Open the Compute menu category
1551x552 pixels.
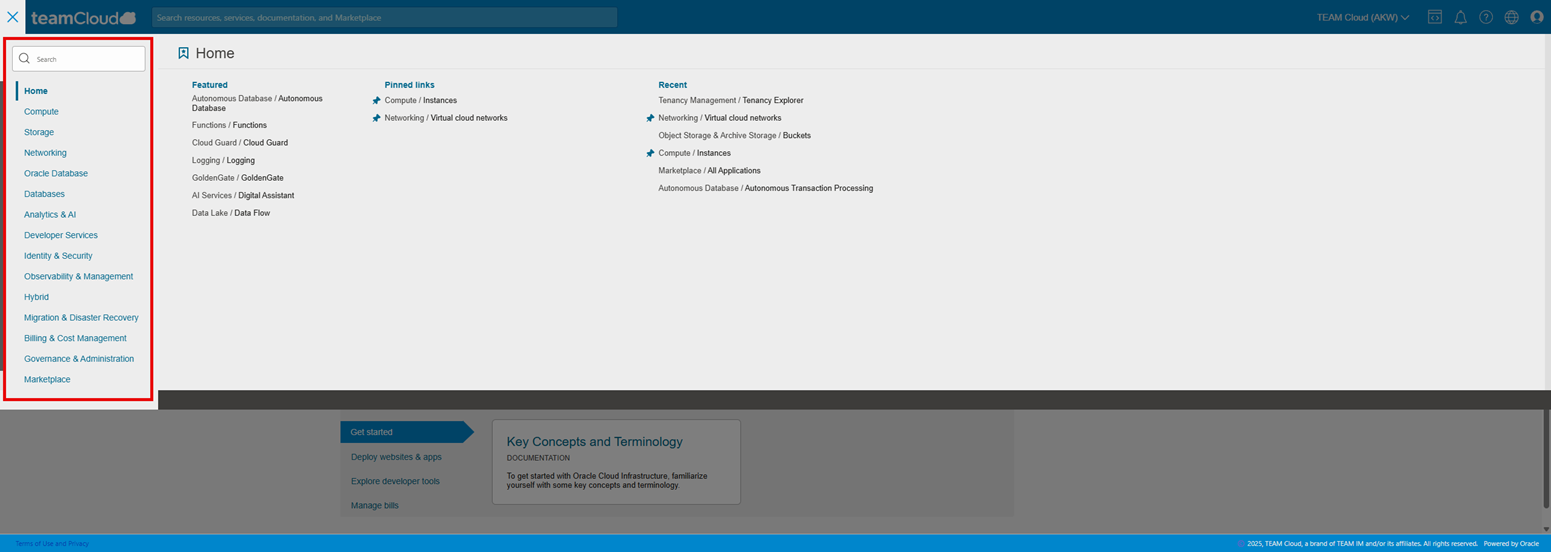tap(41, 112)
